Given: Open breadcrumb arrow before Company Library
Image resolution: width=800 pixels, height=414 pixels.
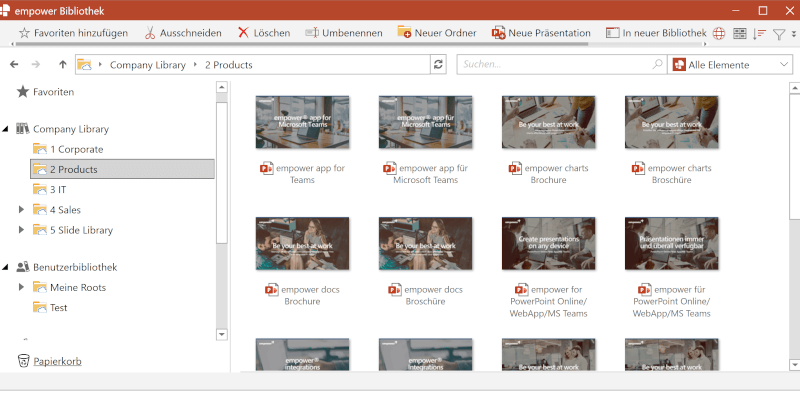Looking at the screenshot, I should pyautogui.click(x=101, y=65).
